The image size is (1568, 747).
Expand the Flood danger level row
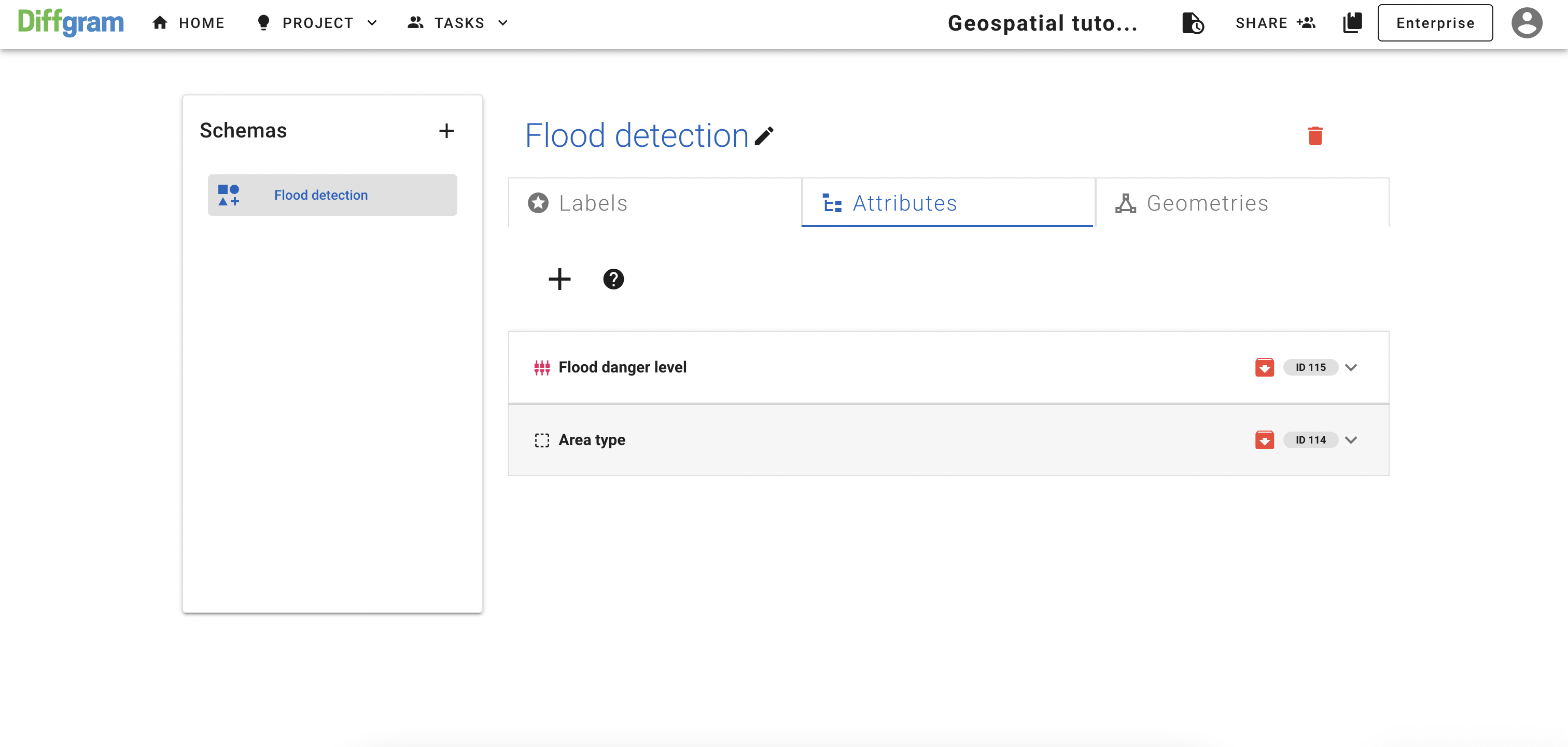coord(1351,367)
